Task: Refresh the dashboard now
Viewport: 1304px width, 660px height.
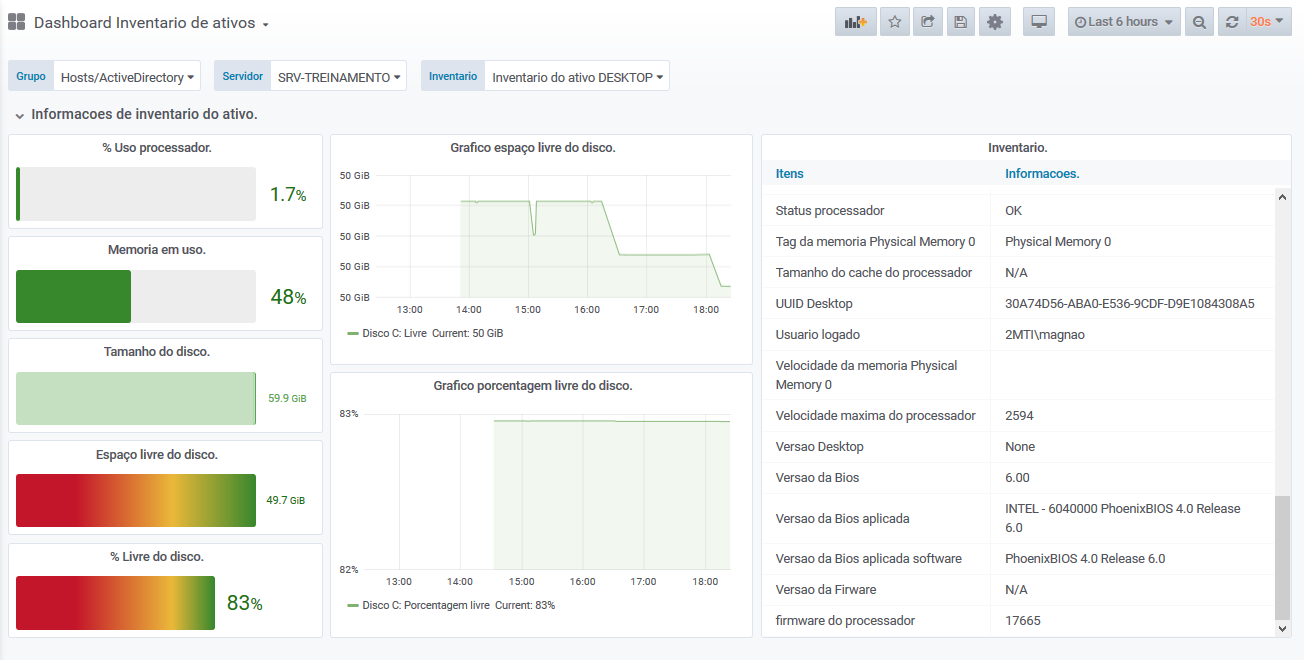Action: [1231, 22]
